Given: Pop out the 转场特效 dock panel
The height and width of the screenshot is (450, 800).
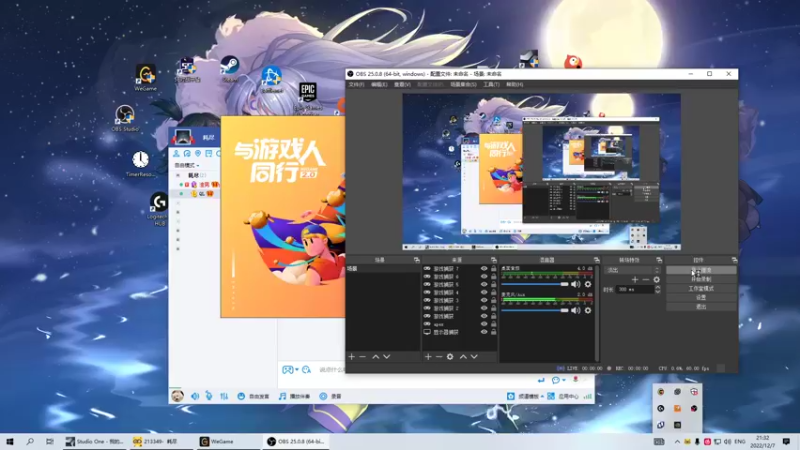Looking at the screenshot, I should (x=659, y=260).
